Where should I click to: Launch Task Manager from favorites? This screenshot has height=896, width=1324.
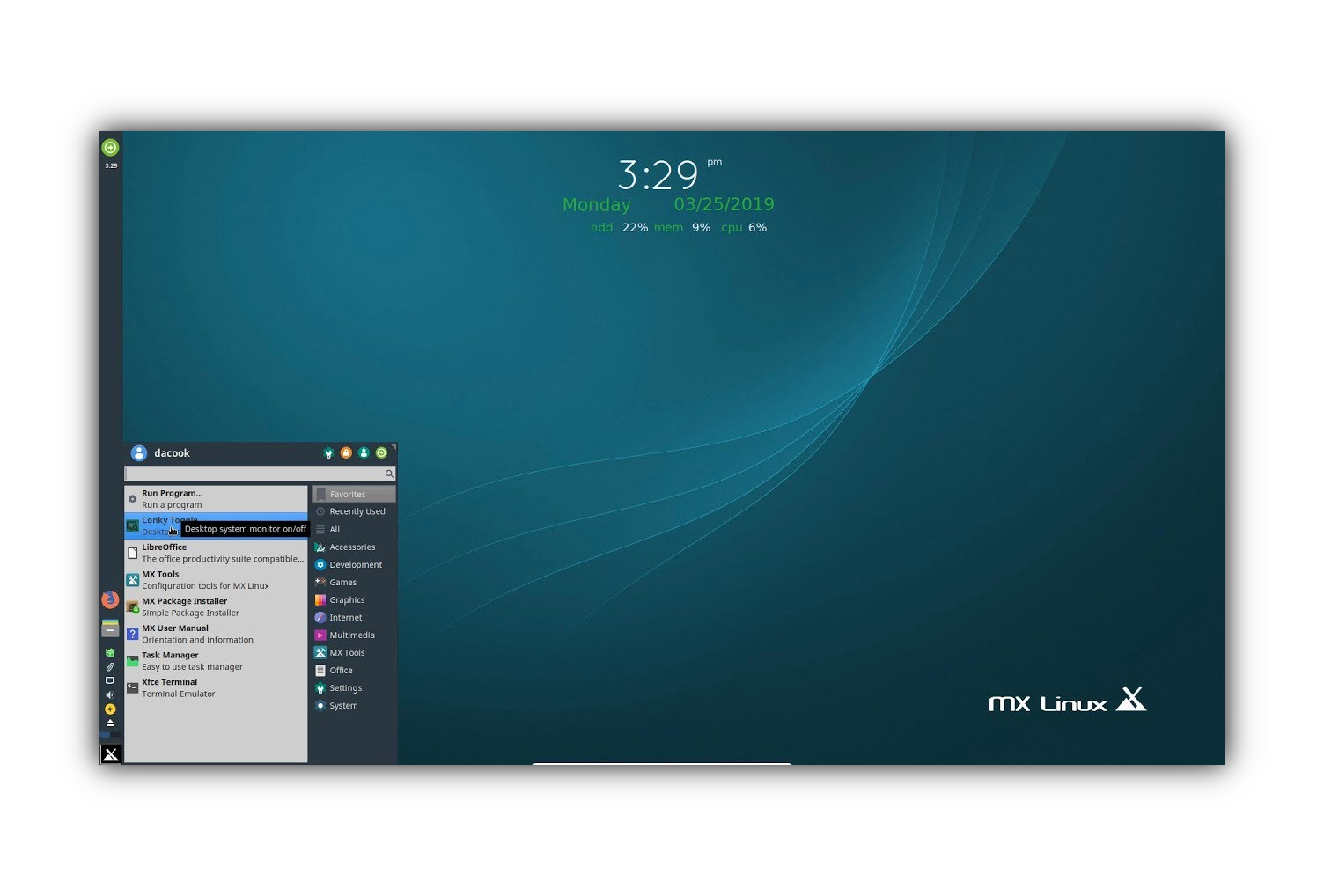[x=216, y=661]
